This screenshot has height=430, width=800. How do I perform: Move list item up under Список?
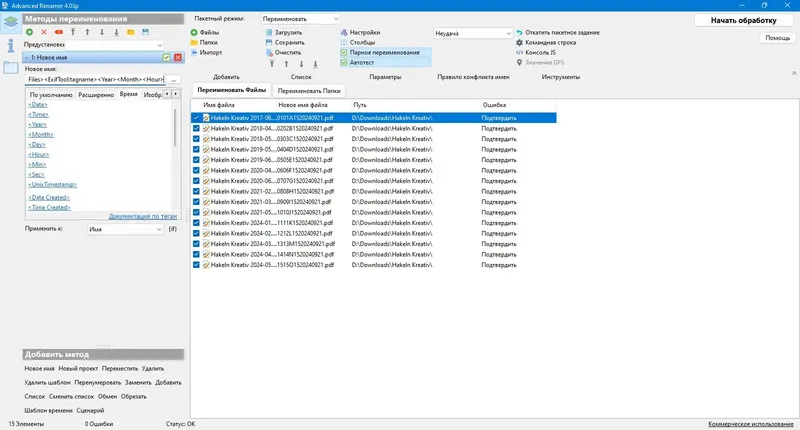[286, 64]
